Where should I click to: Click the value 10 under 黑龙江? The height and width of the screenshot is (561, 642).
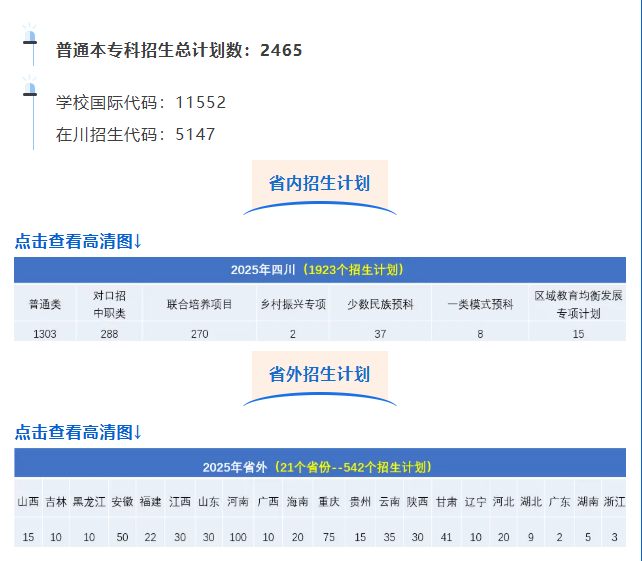coord(89,537)
